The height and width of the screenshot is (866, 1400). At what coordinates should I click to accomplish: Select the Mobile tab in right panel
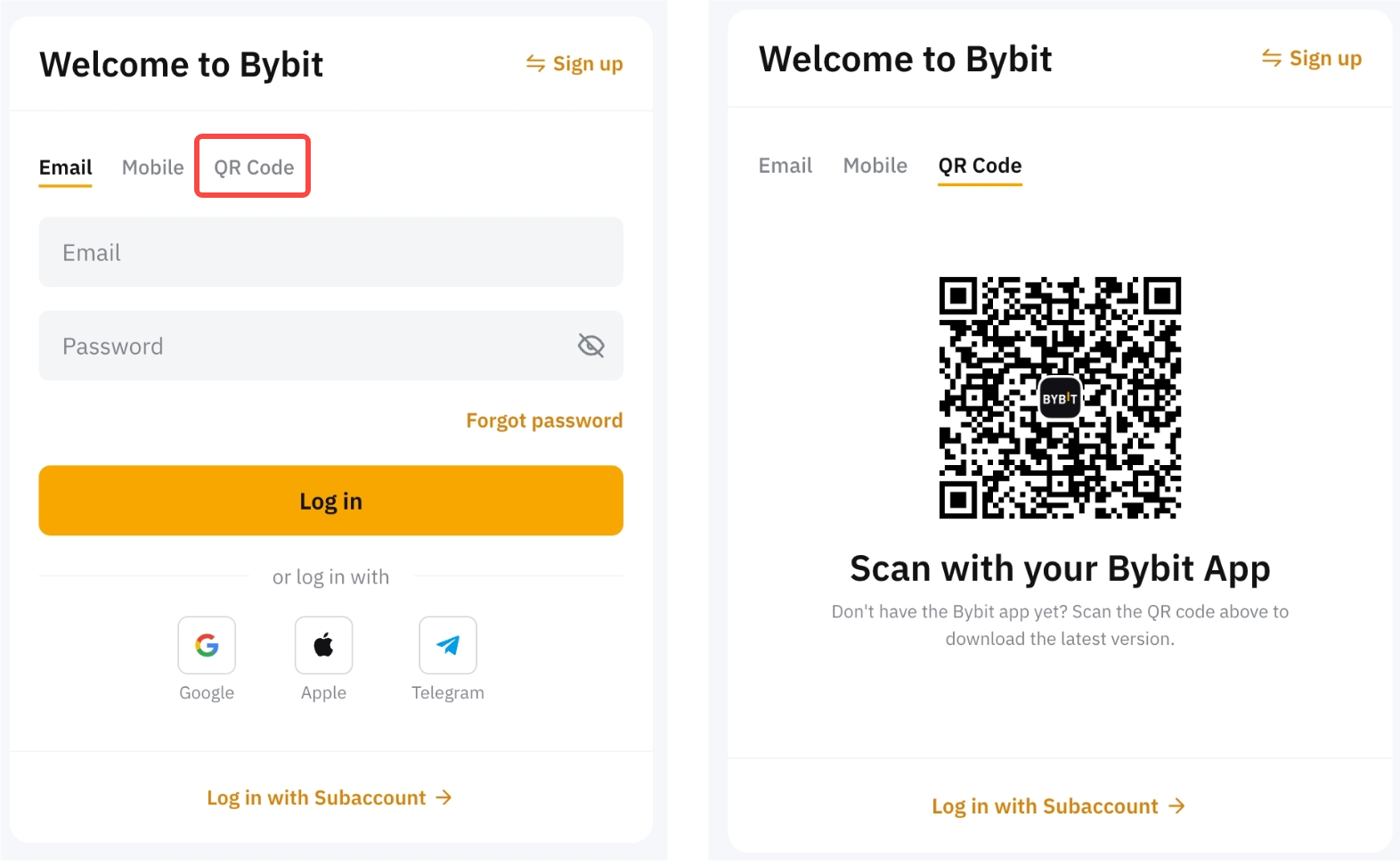coord(875,166)
